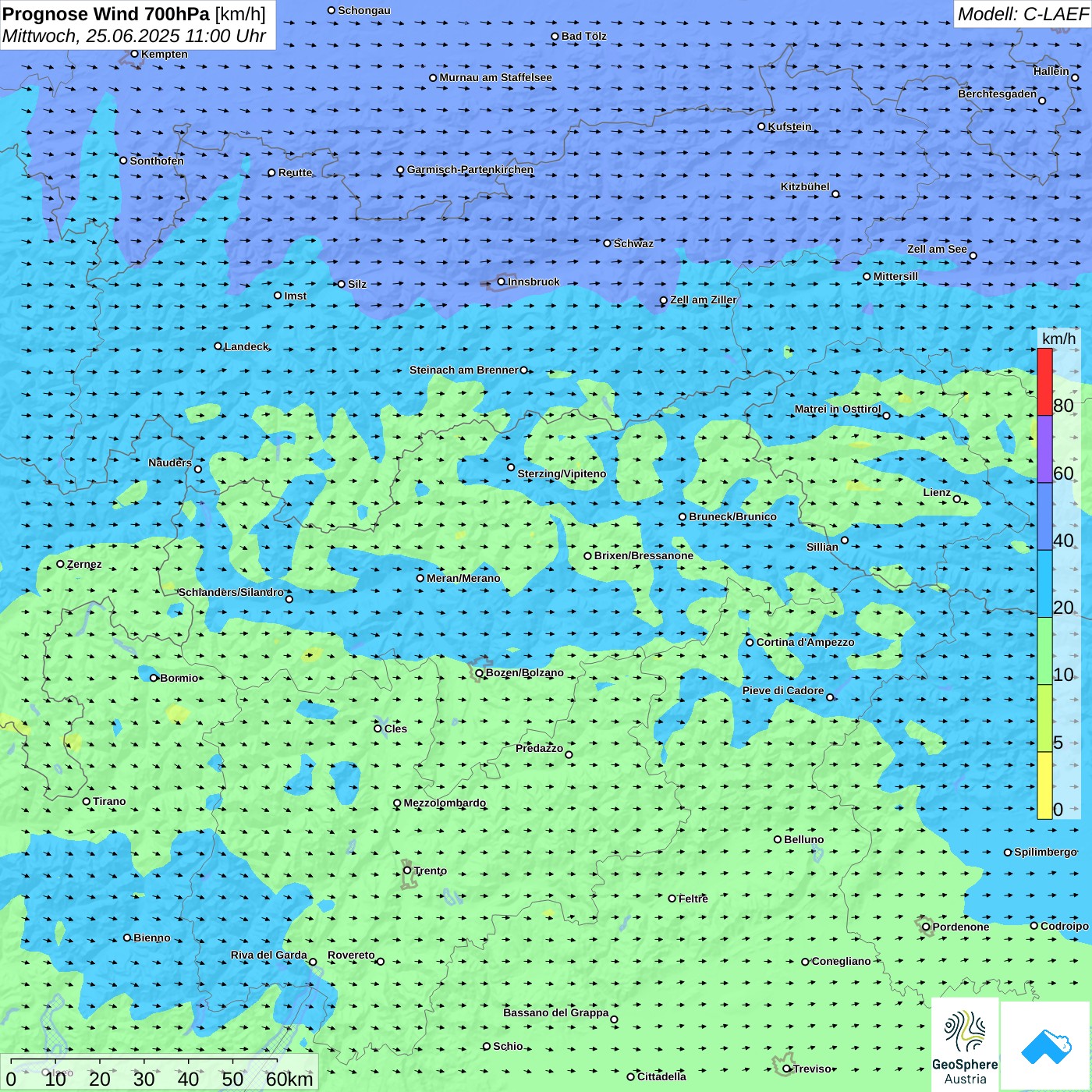The image size is (1092, 1092).
Task: Click the 'Tirano' label
Action: (109, 801)
